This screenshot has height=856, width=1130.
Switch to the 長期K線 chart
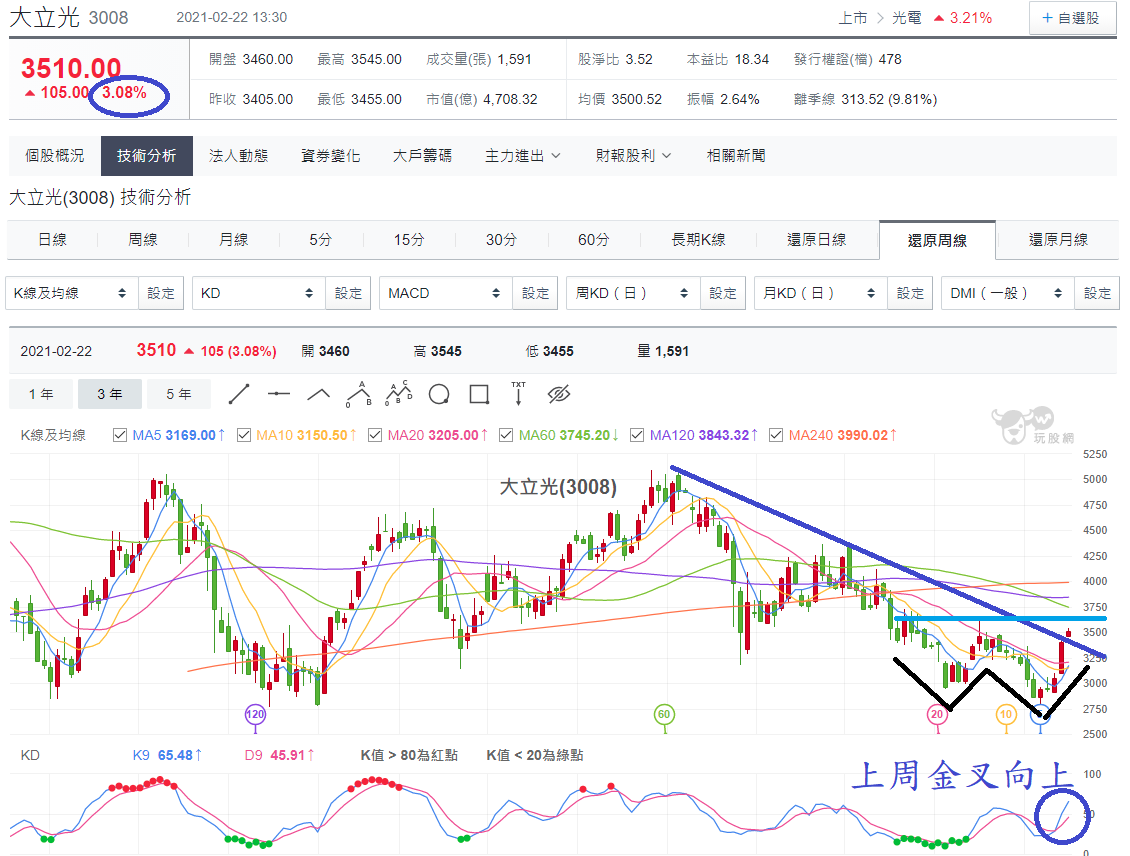(698, 240)
